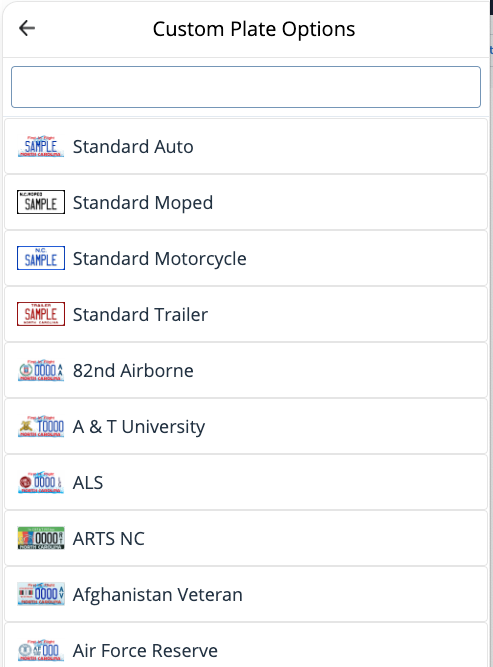Choose the Standard Moped option
This screenshot has height=667, width=493.
click(x=246, y=202)
